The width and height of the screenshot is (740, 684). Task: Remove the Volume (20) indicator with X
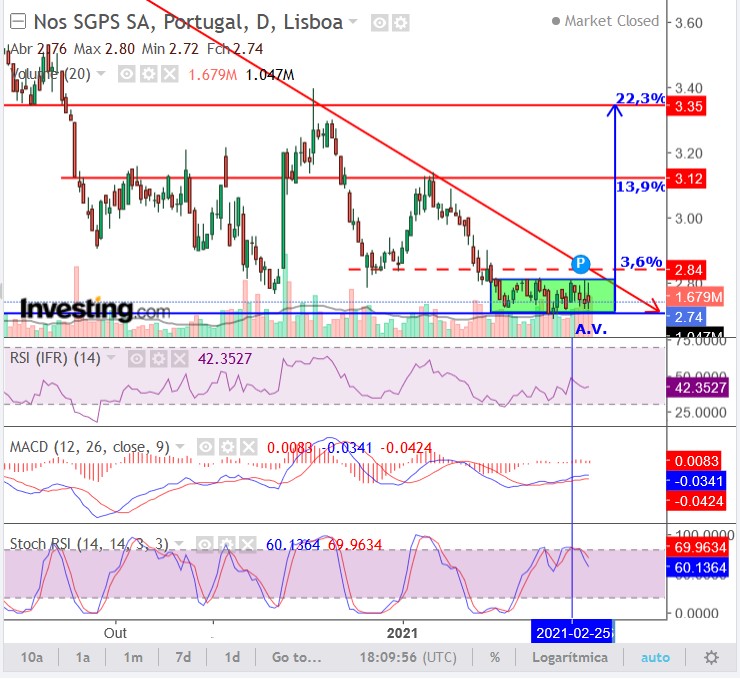170,74
